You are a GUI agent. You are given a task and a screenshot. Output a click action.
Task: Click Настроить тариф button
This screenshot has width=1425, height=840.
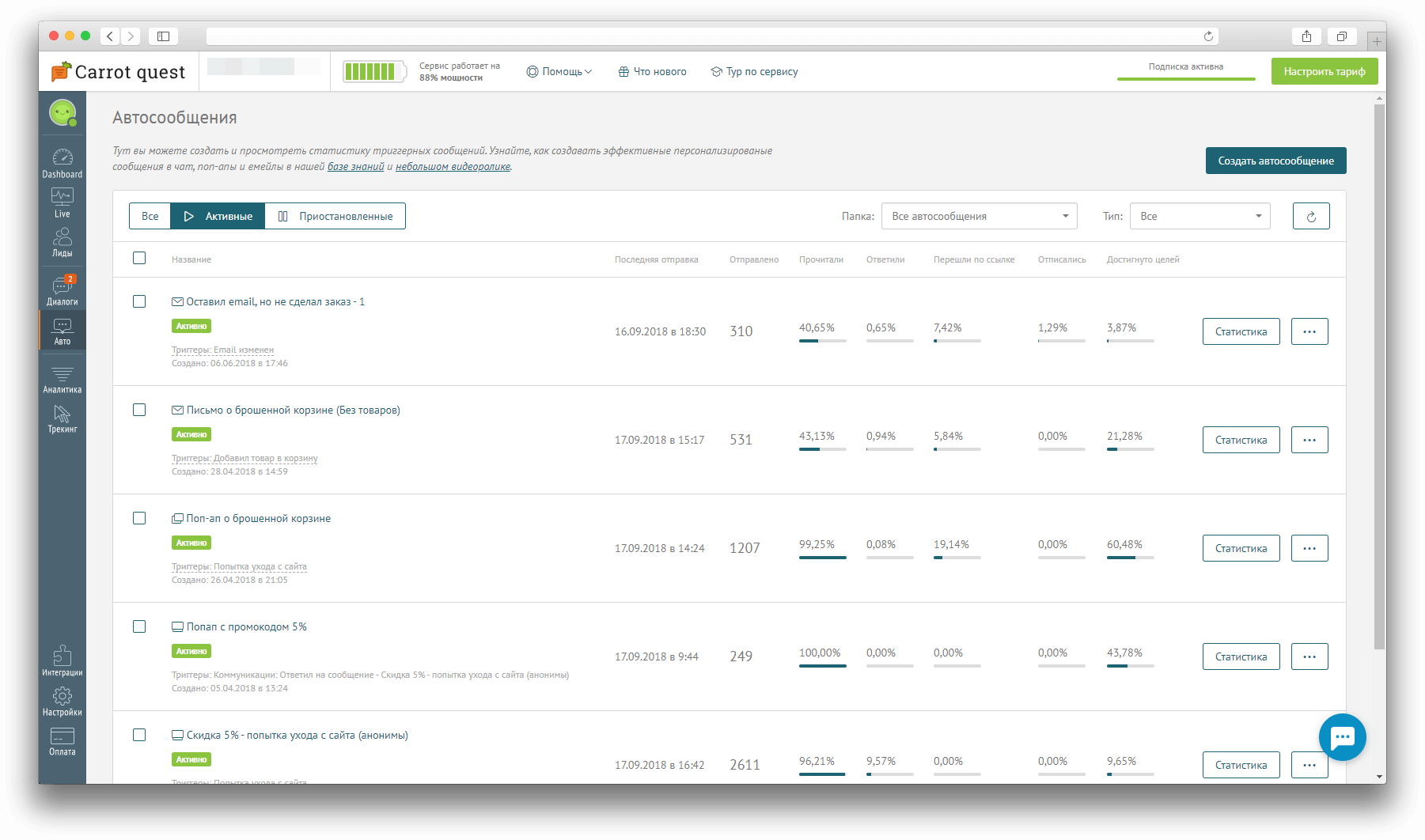[1325, 71]
